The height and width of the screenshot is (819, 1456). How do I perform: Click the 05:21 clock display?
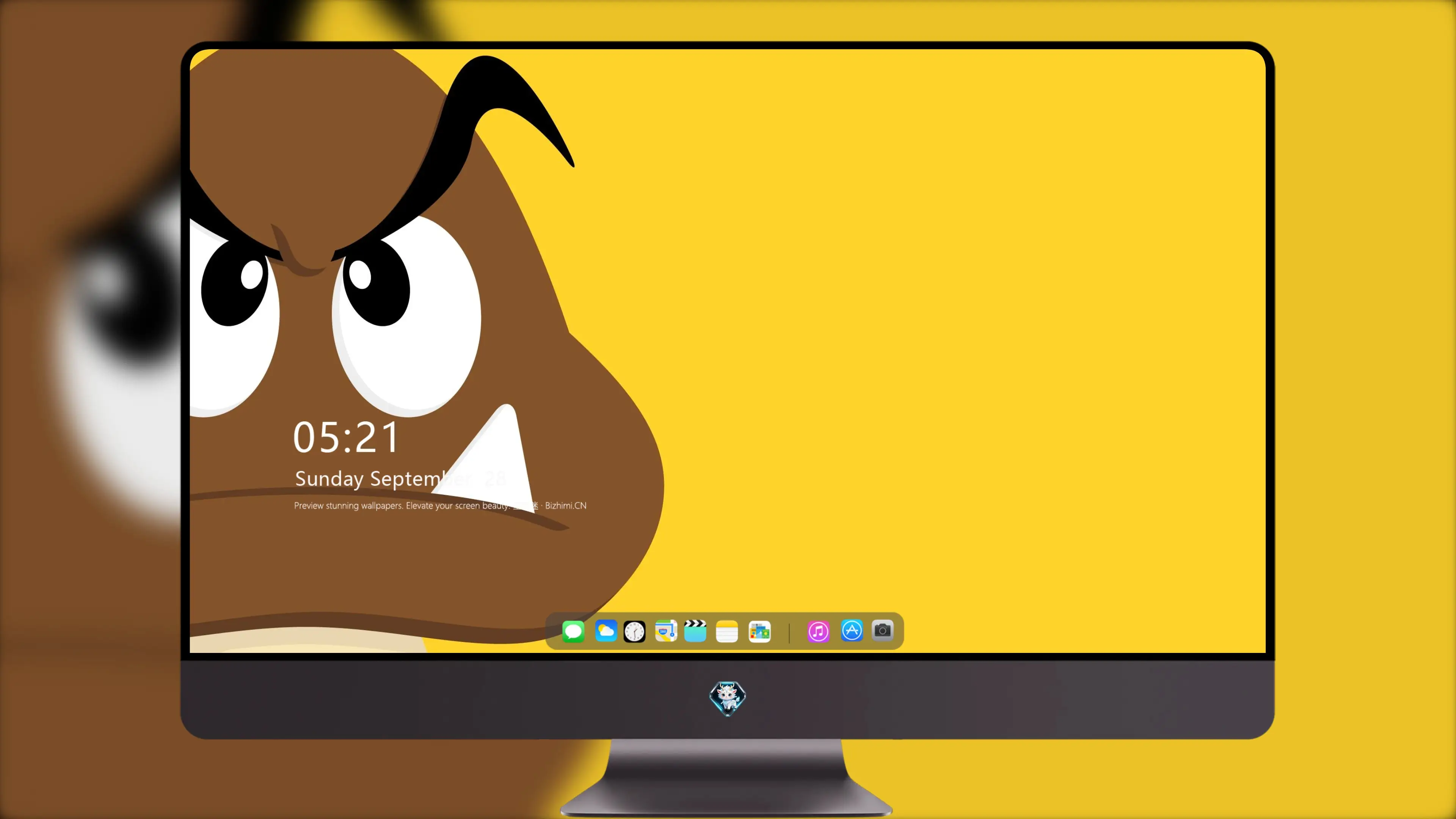(x=346, y=438)
